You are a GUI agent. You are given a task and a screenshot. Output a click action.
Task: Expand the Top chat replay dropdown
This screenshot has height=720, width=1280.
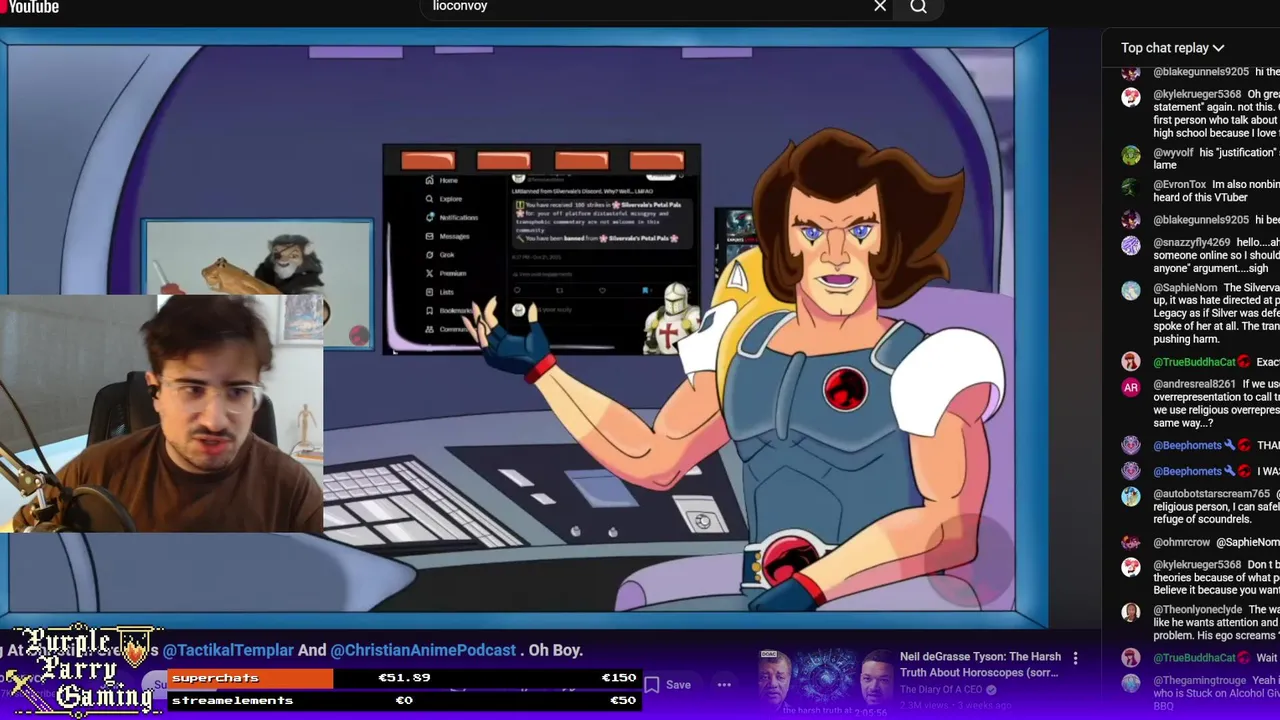pyautogui.click(x=1172, y=48)
